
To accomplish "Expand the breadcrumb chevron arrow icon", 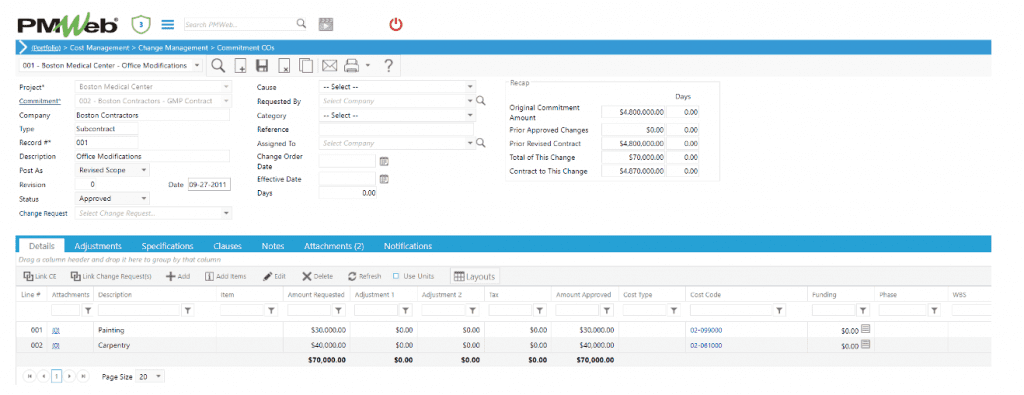I will click(23, 48).
